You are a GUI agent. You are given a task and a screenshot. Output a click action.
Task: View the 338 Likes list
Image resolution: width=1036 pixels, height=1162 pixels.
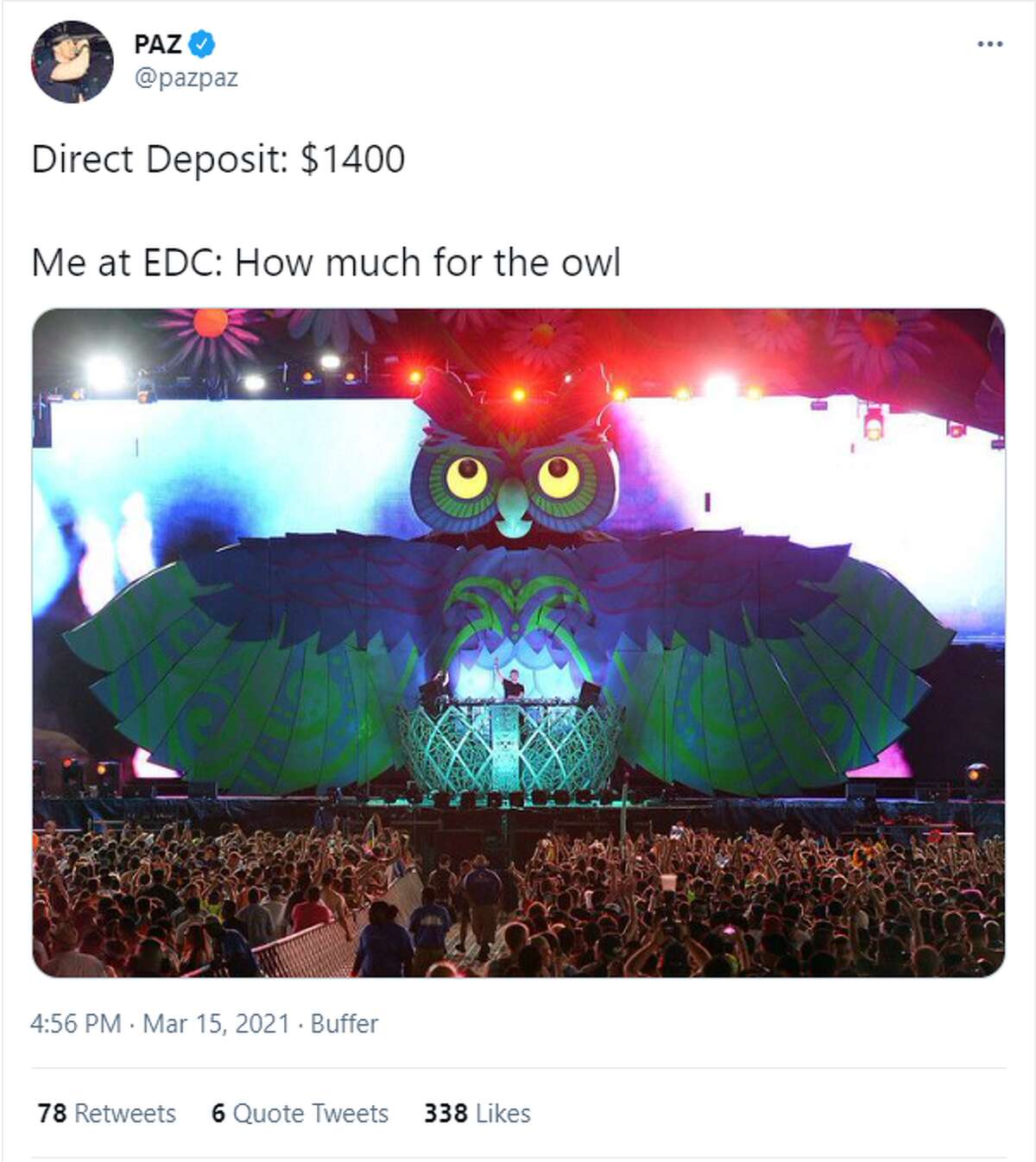click(477, 1113)
